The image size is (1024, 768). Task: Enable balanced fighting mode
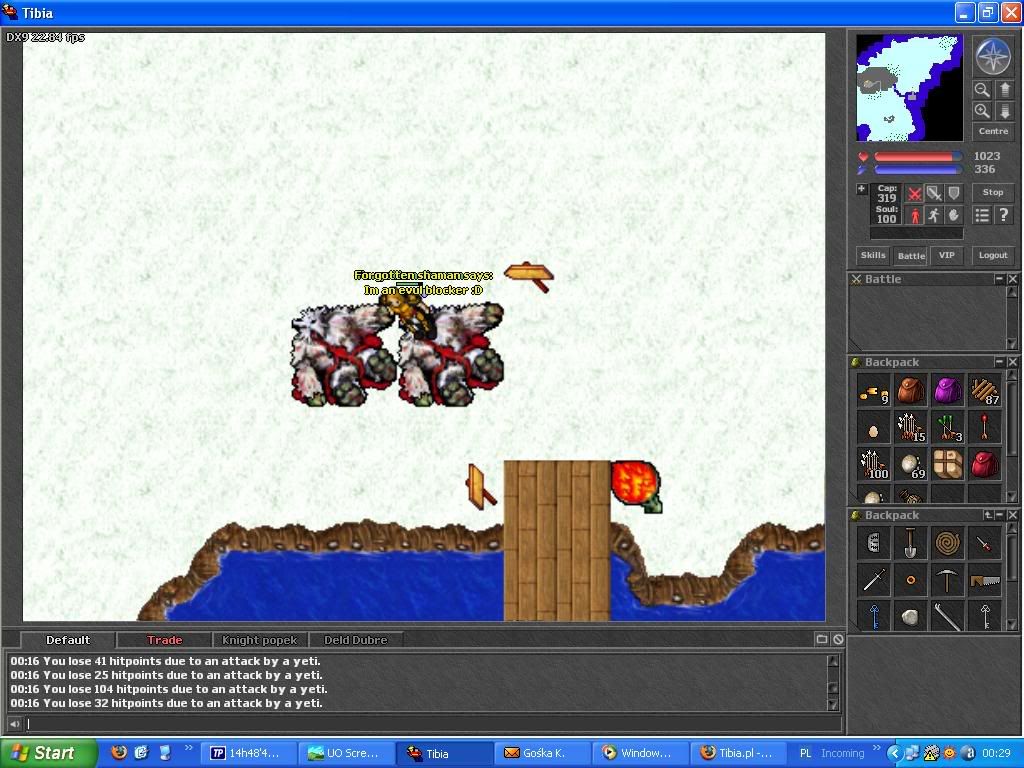click(934, 194)
